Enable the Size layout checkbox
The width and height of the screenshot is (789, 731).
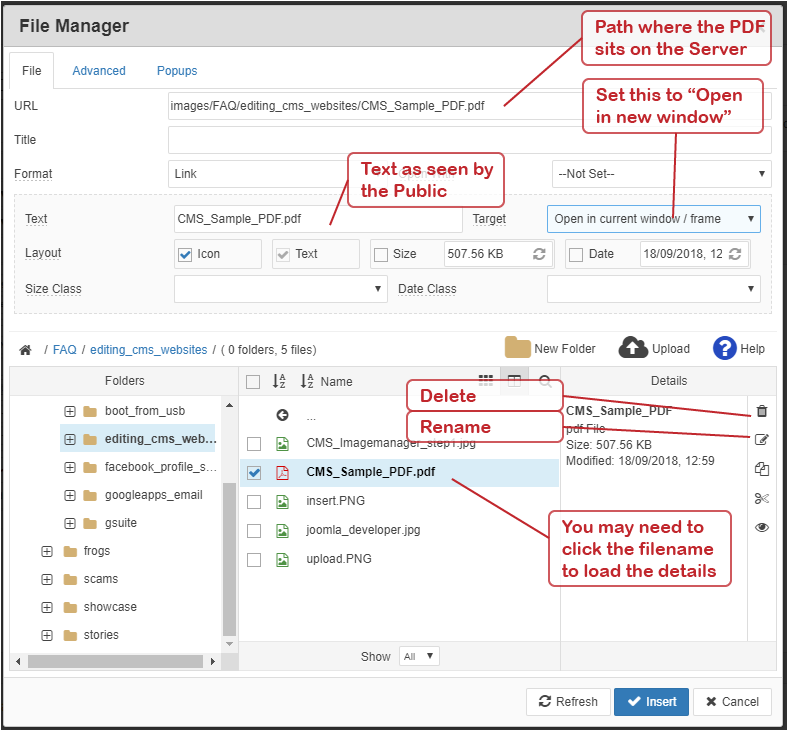click(x=381, y=255)
